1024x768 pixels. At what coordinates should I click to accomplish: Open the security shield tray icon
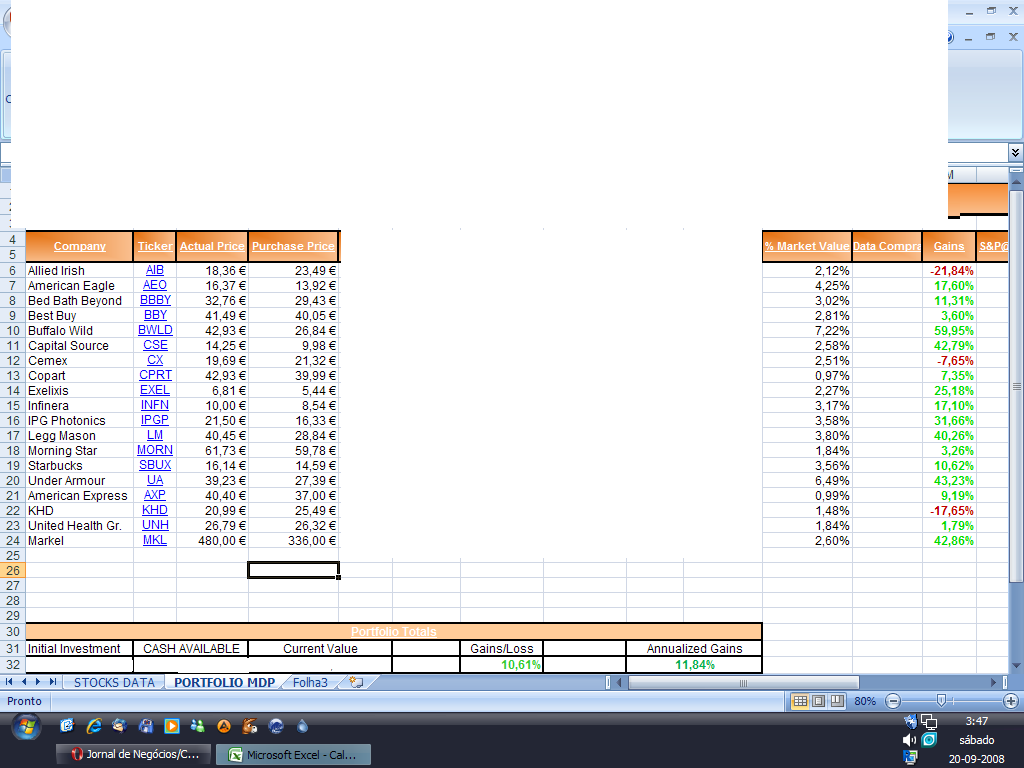[910, 722]
